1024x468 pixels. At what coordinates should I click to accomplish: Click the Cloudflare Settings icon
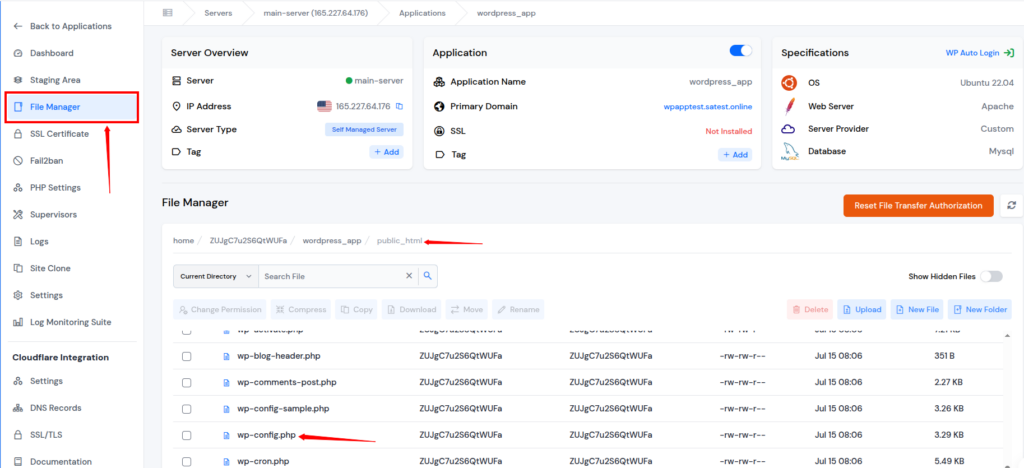18,381
